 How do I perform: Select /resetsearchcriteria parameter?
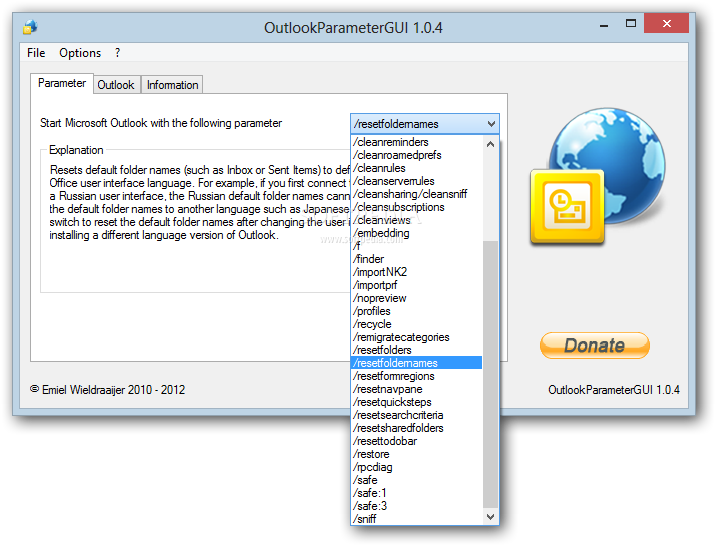(x=416, y=415)
